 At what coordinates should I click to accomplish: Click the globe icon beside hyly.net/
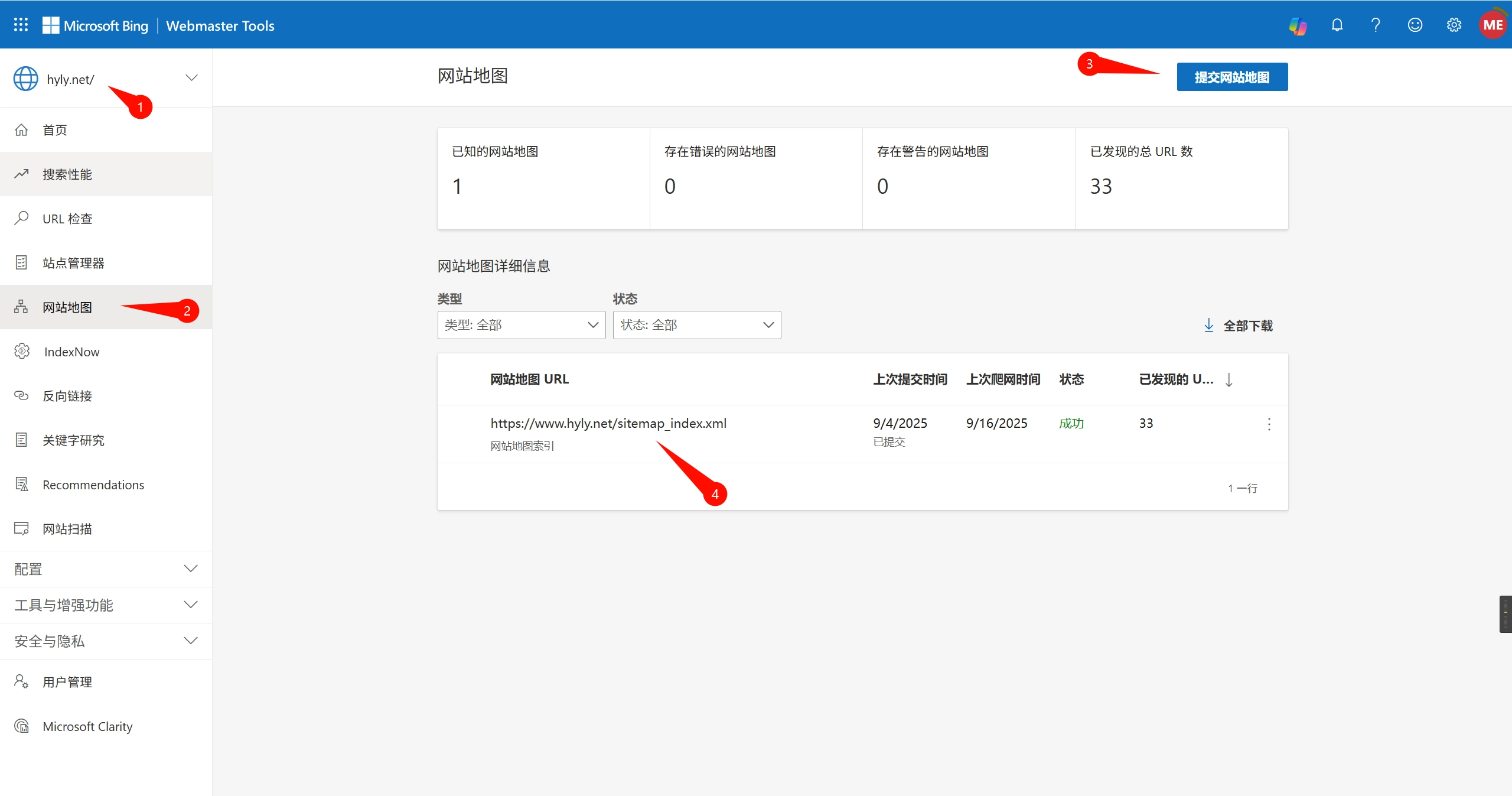point(25,79)
